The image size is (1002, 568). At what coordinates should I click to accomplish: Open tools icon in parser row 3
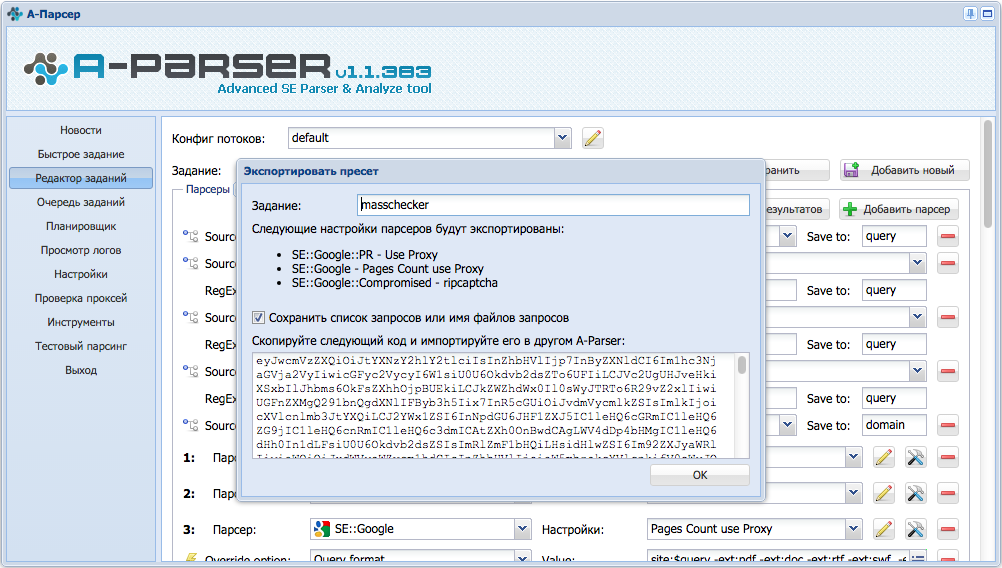click(916, 529)
